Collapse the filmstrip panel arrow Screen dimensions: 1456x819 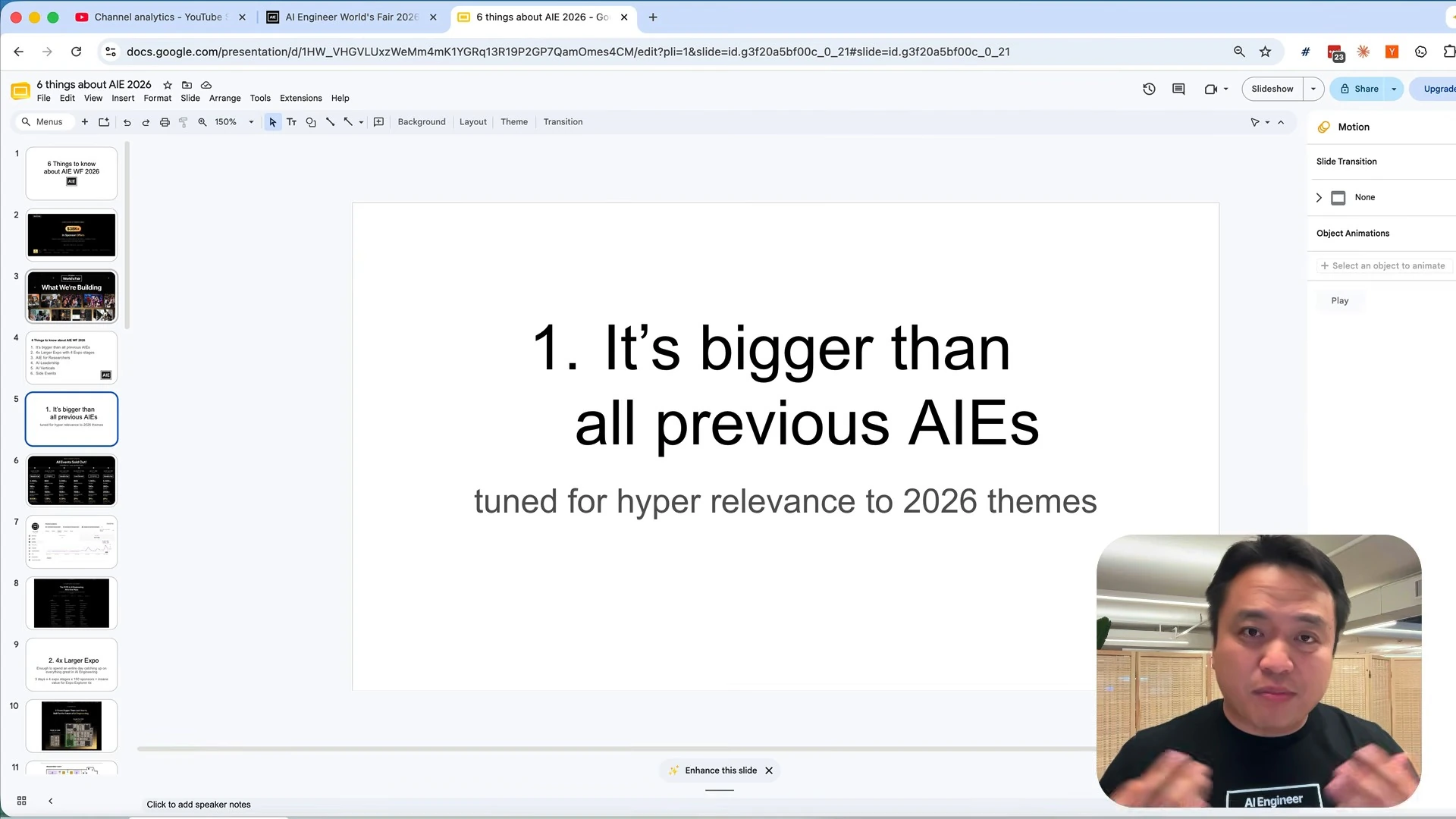coord(51,801)
